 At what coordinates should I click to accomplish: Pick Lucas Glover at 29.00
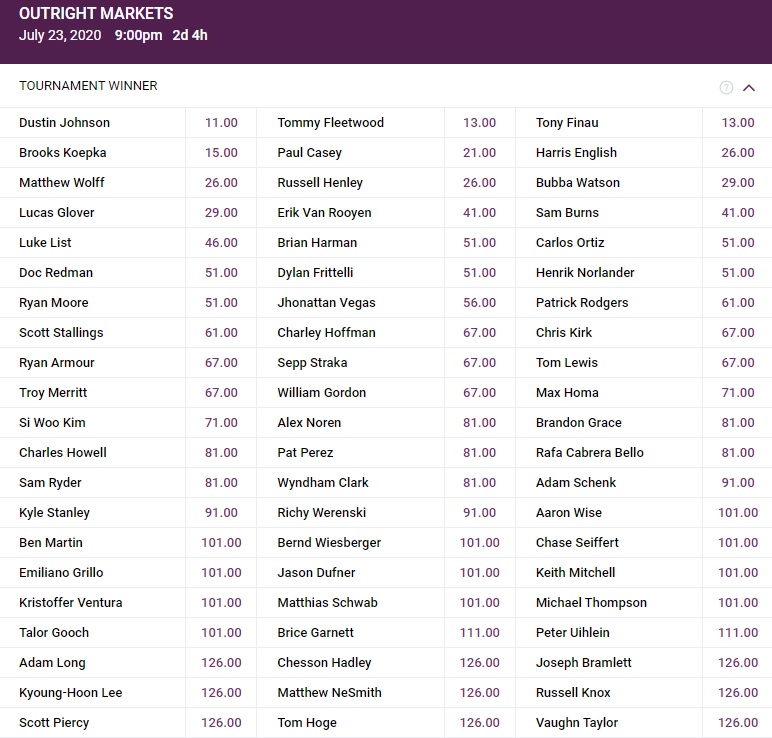pyautogui.click(x=221, y=213)
